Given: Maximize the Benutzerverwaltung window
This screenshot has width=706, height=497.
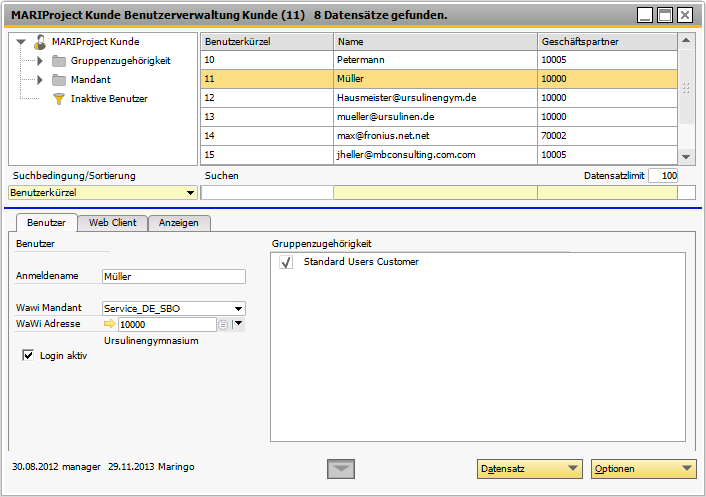Looking at the screenshot, I should pyautogui.click(x=665, y=15).
